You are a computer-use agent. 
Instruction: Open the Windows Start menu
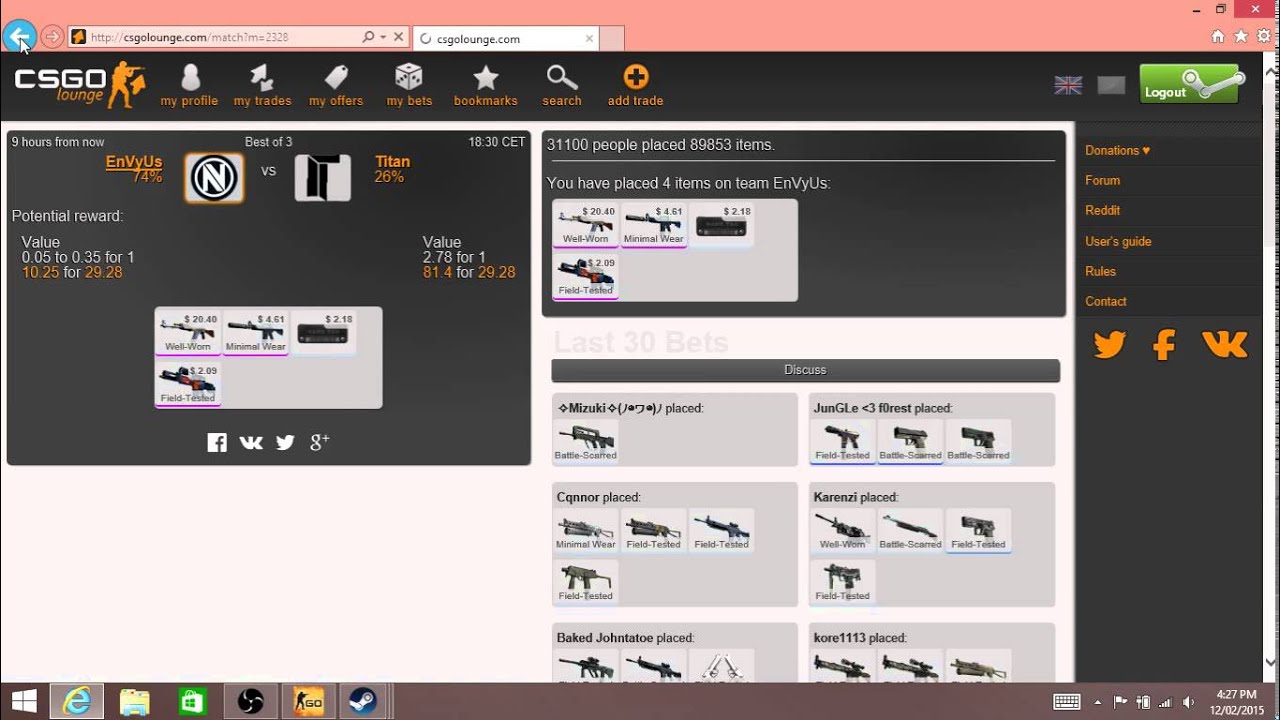[24, 701]
